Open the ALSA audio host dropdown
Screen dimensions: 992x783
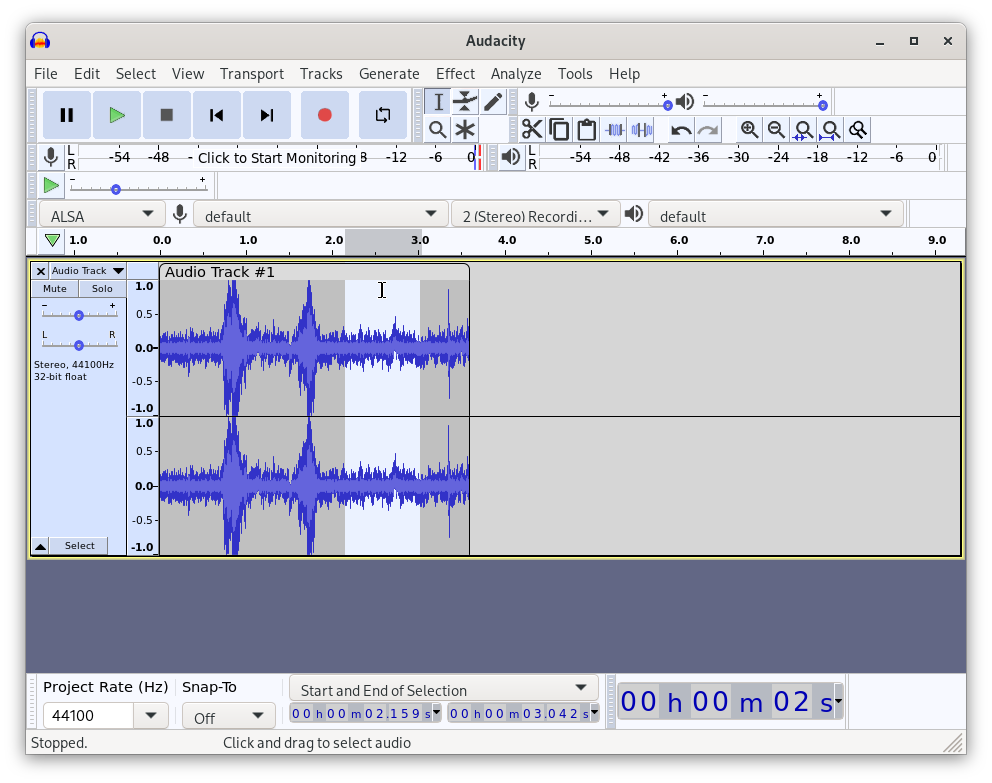(x=103, y=214)
